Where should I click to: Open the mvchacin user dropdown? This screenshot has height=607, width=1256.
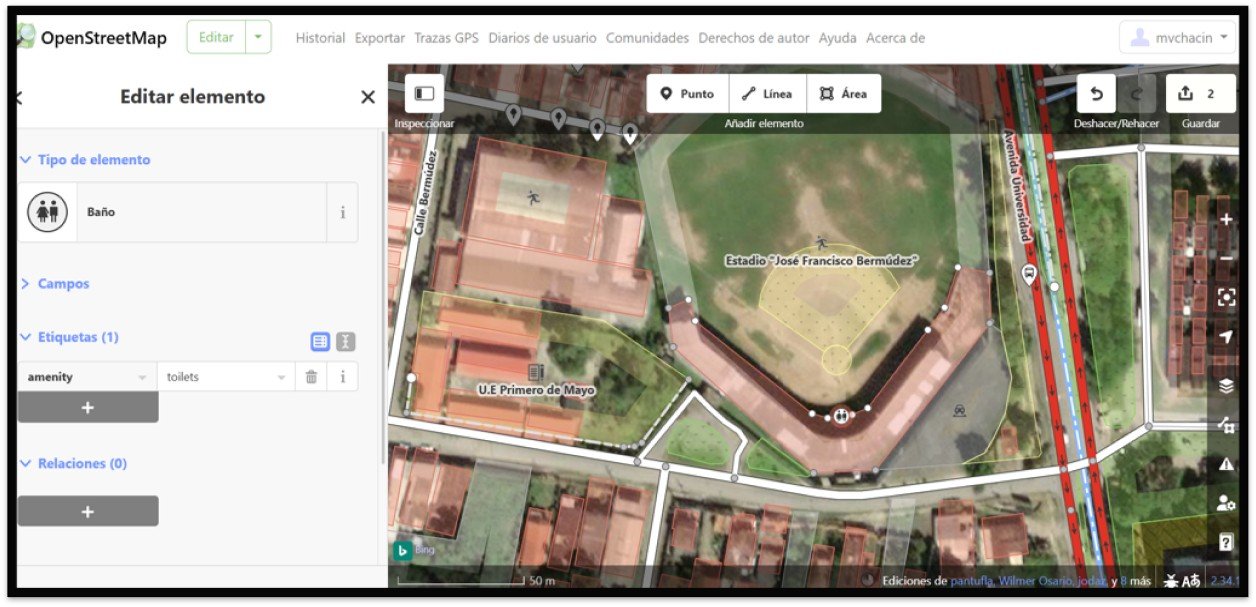coord(1178,38)
